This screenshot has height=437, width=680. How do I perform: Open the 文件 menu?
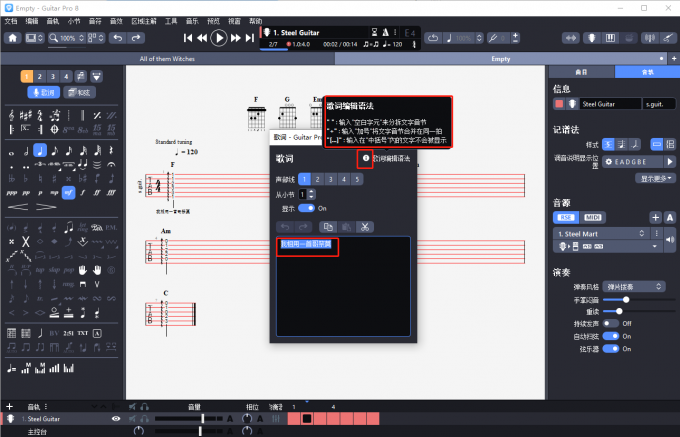[x=11, y=20]
